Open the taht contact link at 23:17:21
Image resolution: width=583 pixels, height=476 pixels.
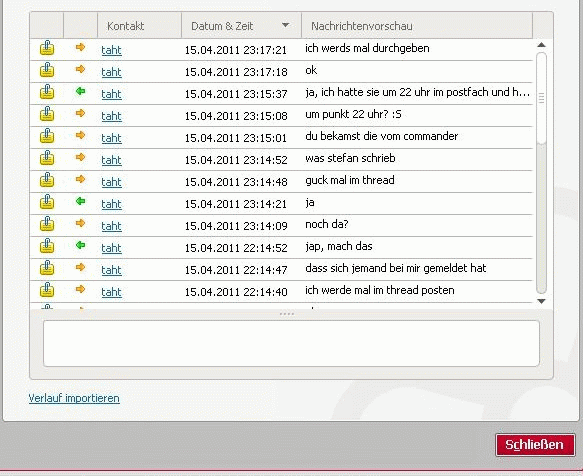111,50
